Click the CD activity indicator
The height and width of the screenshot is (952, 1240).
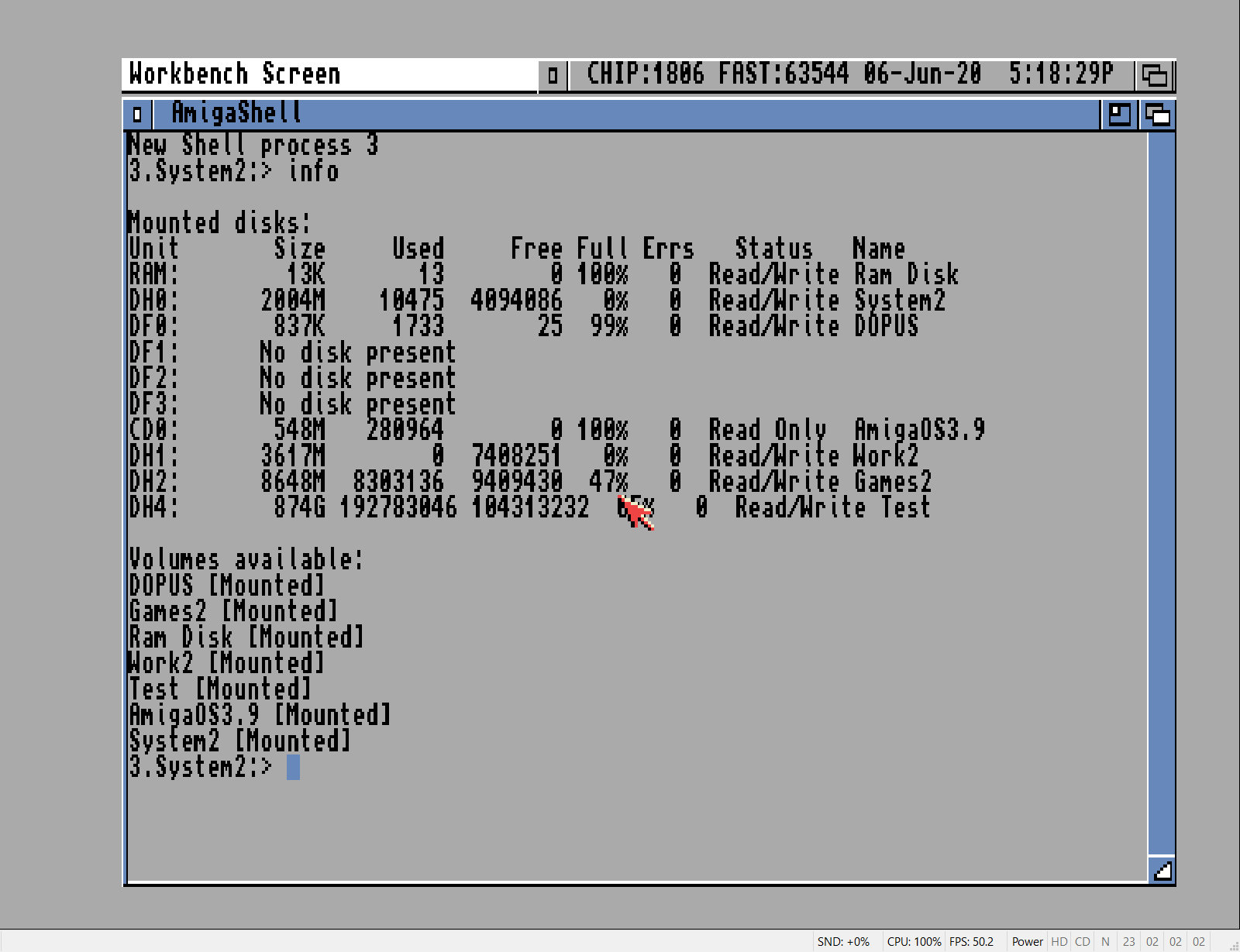pos(1083,942)
